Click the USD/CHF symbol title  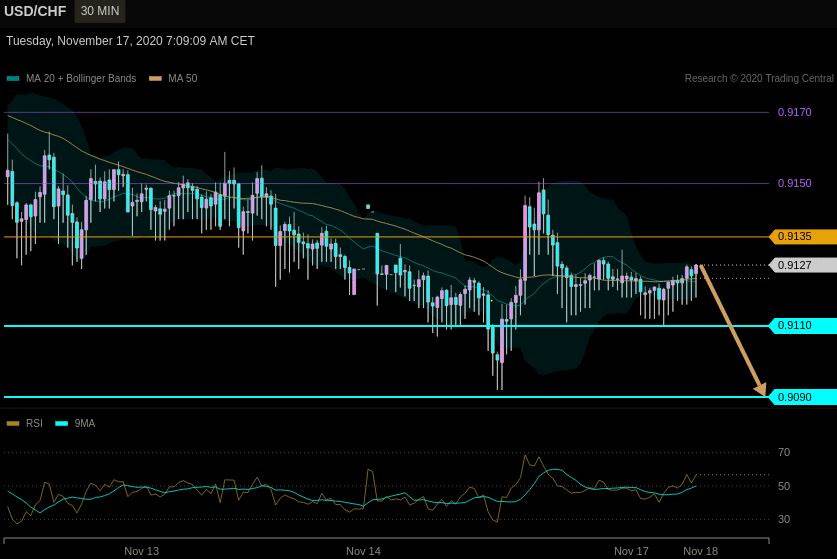tap(35, 11)
